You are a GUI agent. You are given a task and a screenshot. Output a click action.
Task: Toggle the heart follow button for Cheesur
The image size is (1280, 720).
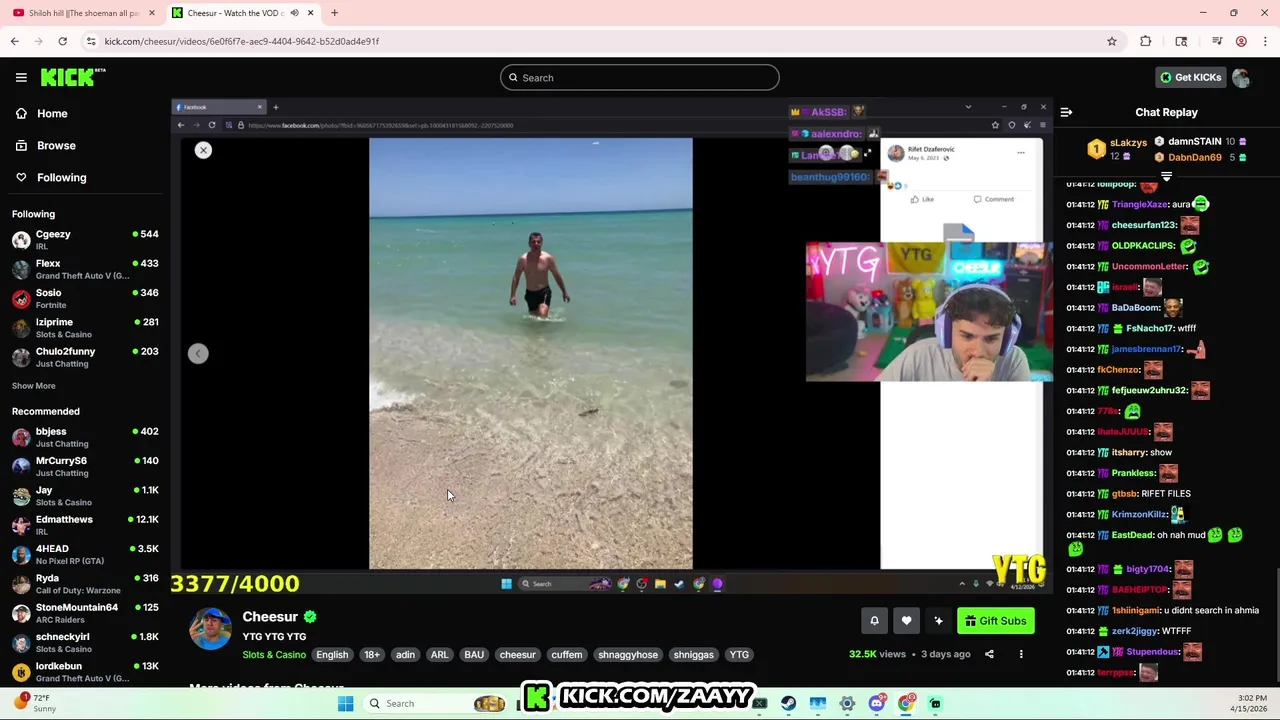906,621
